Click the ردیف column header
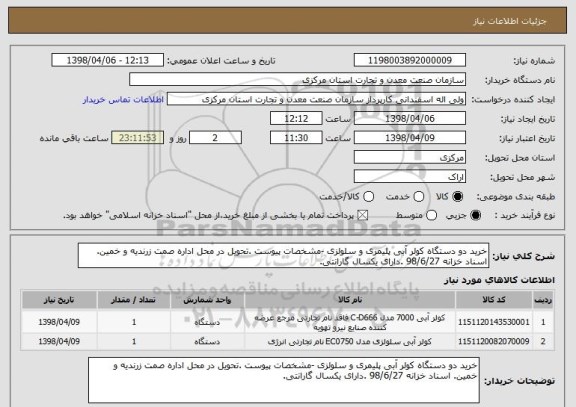576x407 pixels. pos(543,300)
